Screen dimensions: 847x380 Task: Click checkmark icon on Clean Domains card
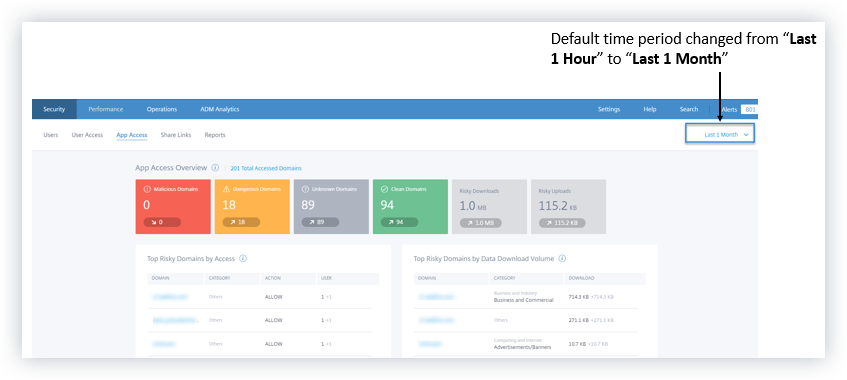(385, 190)
